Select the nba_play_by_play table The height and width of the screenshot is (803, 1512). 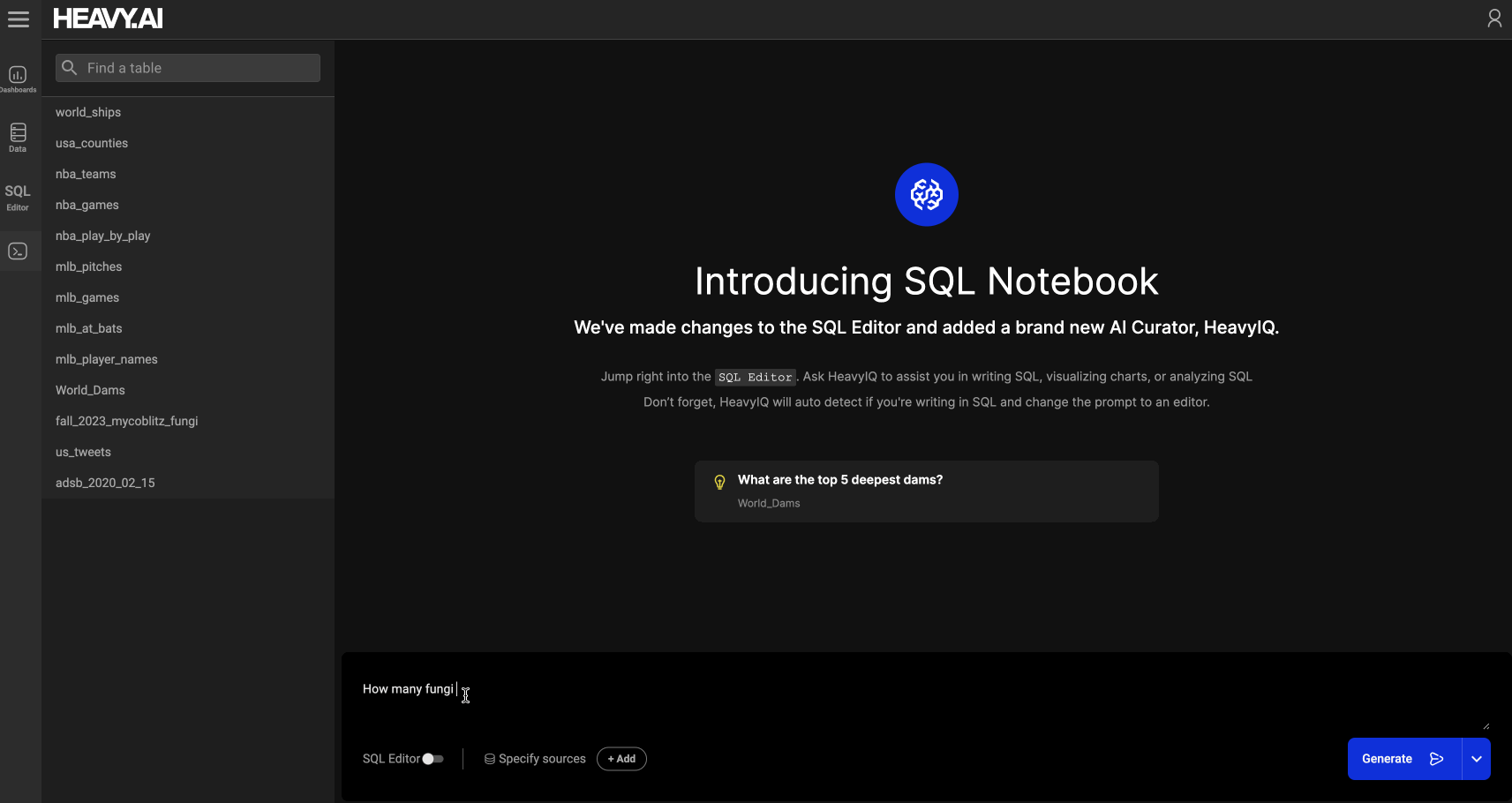tap(102, 236)
